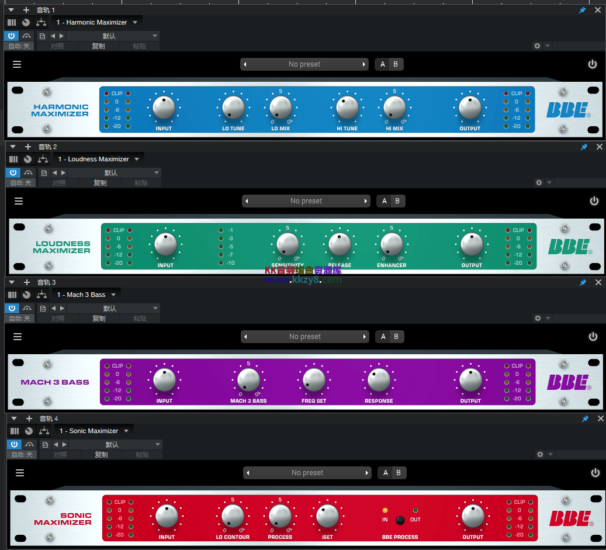Select A state in Harmonic Maximizer

pos(382,64)
